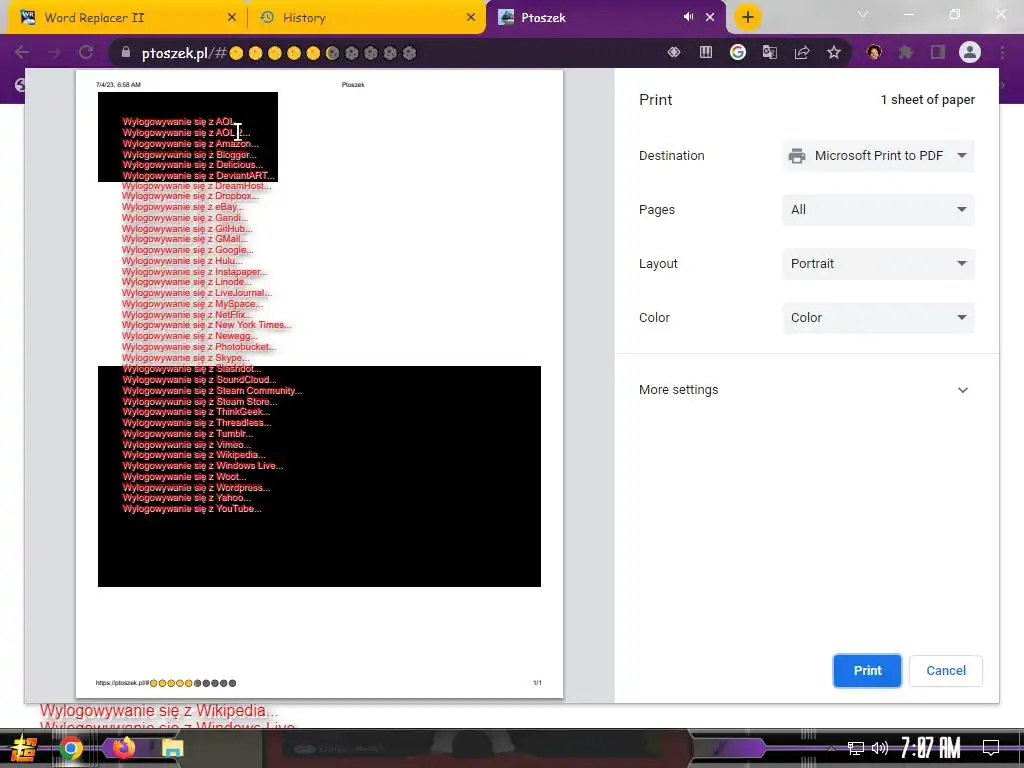
Task: Click the Google G icon
Action: coord(738,52)
